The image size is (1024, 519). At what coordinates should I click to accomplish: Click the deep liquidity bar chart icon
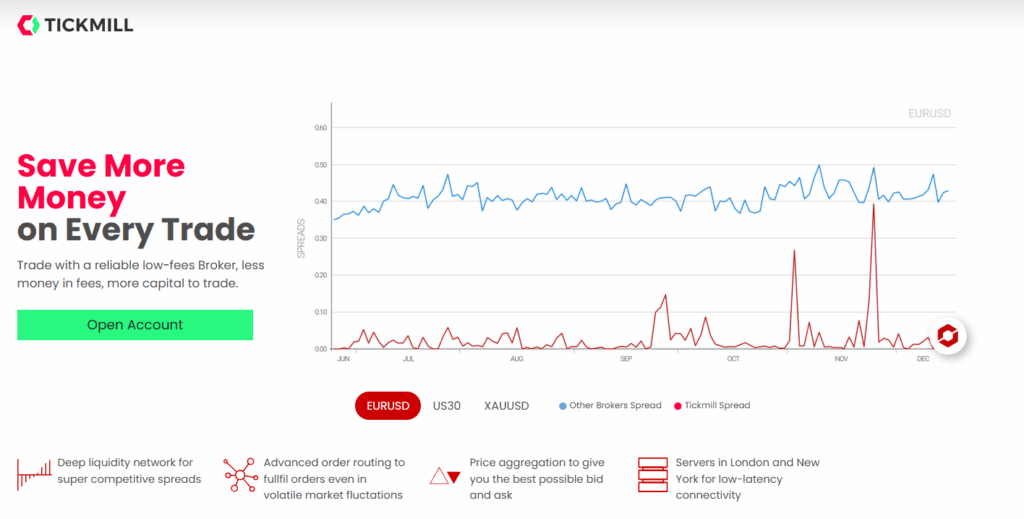[x=35, y=475]
